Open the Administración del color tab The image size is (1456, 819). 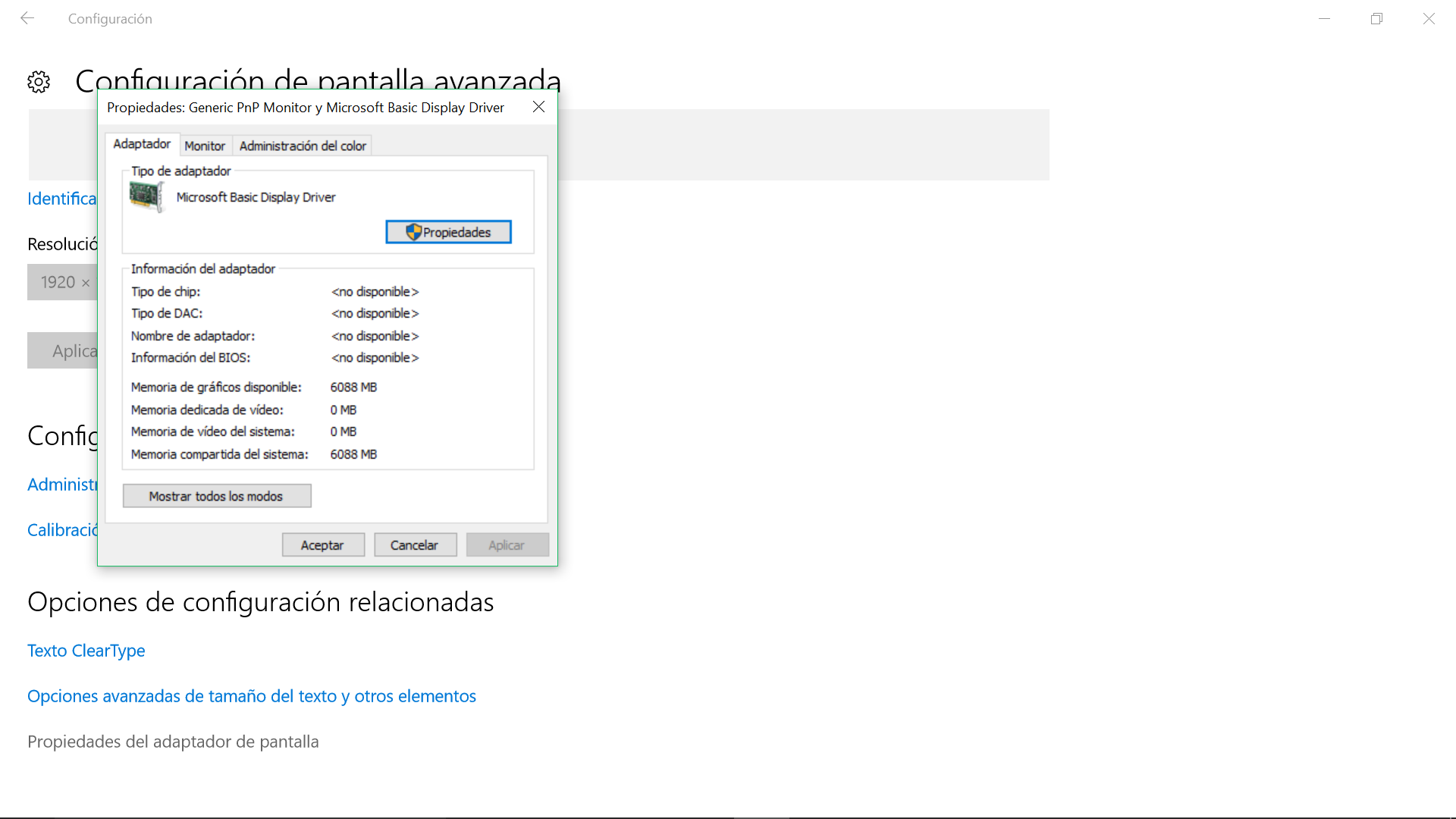303,146
